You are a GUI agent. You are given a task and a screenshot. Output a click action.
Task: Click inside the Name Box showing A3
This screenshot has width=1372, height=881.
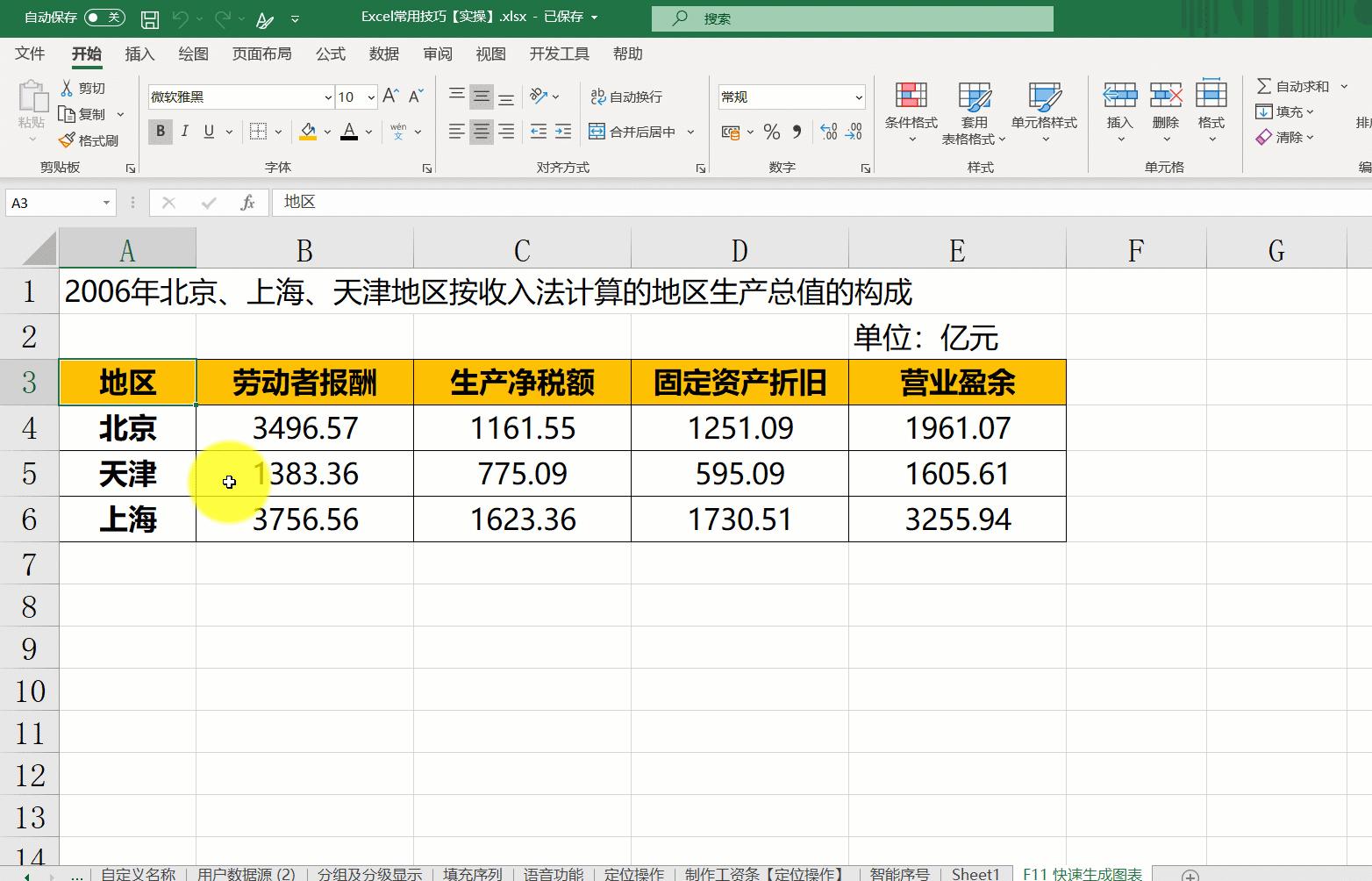[53, 203]
